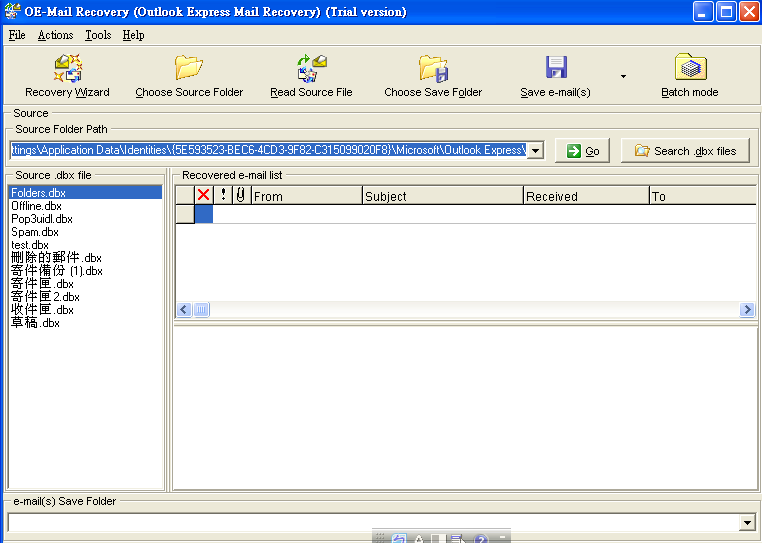Image resolution: width=762 pixels, height=543 pixels.
Task: Open Choose Save Folder toolbar icon
Action: click(433, 68)
